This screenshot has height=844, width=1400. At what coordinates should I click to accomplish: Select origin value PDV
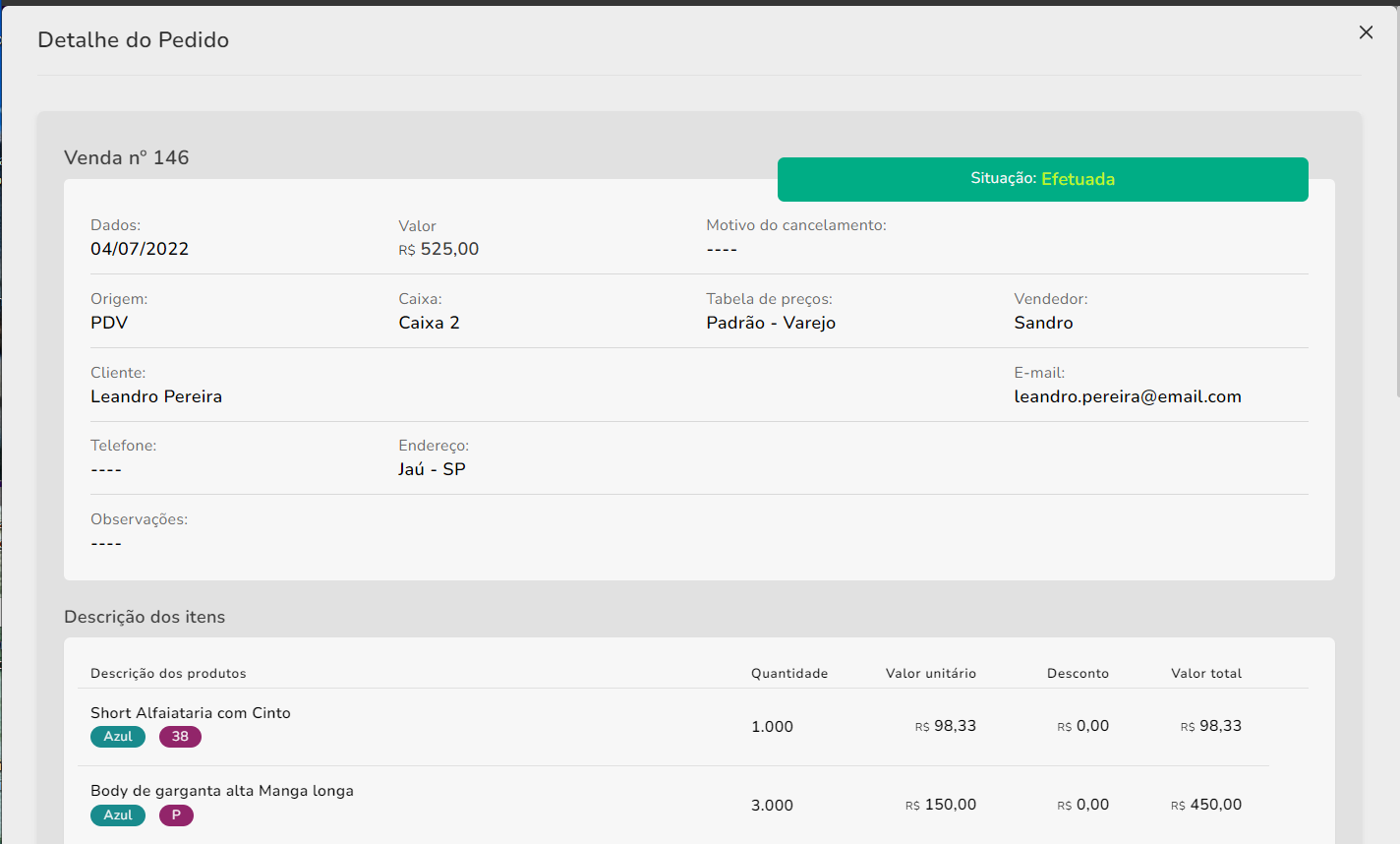109,323
